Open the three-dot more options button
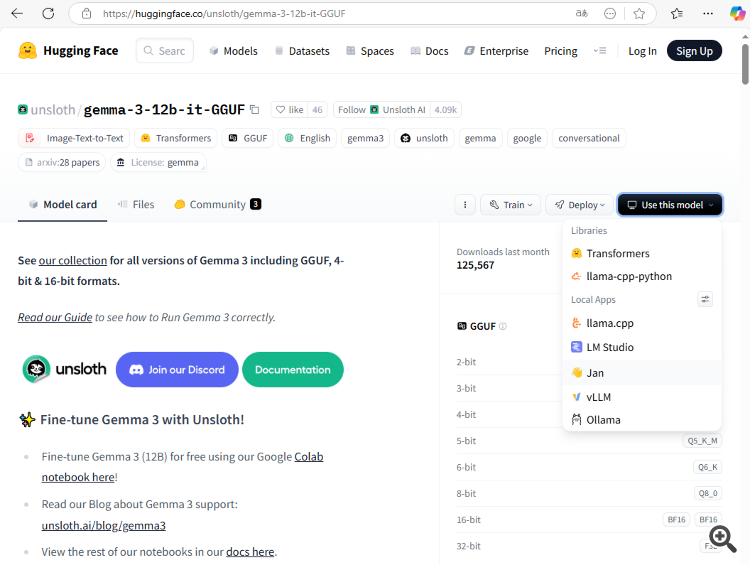 (465, 205)
